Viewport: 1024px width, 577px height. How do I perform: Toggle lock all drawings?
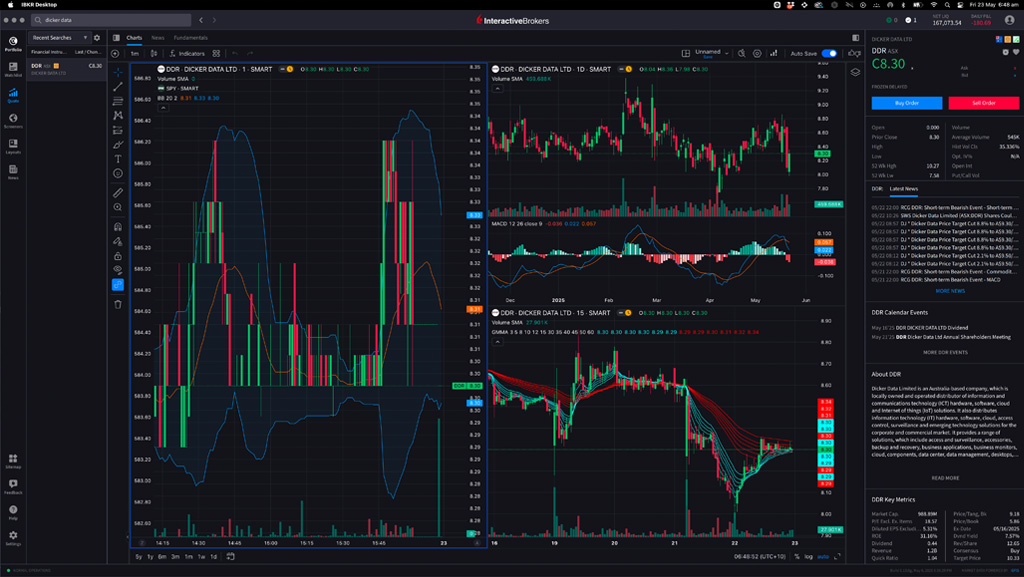pos(118,256)
